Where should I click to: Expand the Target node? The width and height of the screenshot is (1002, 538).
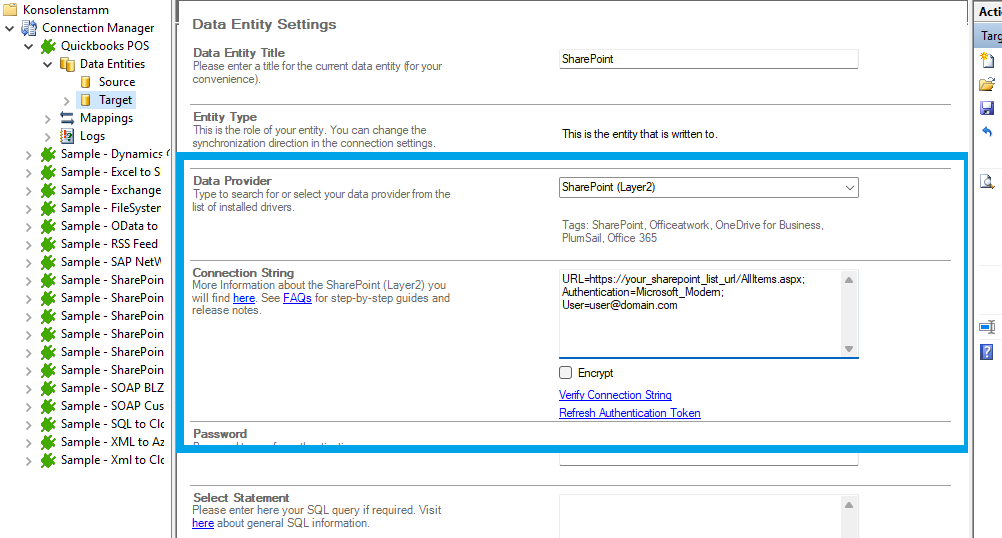pos(66,100)
